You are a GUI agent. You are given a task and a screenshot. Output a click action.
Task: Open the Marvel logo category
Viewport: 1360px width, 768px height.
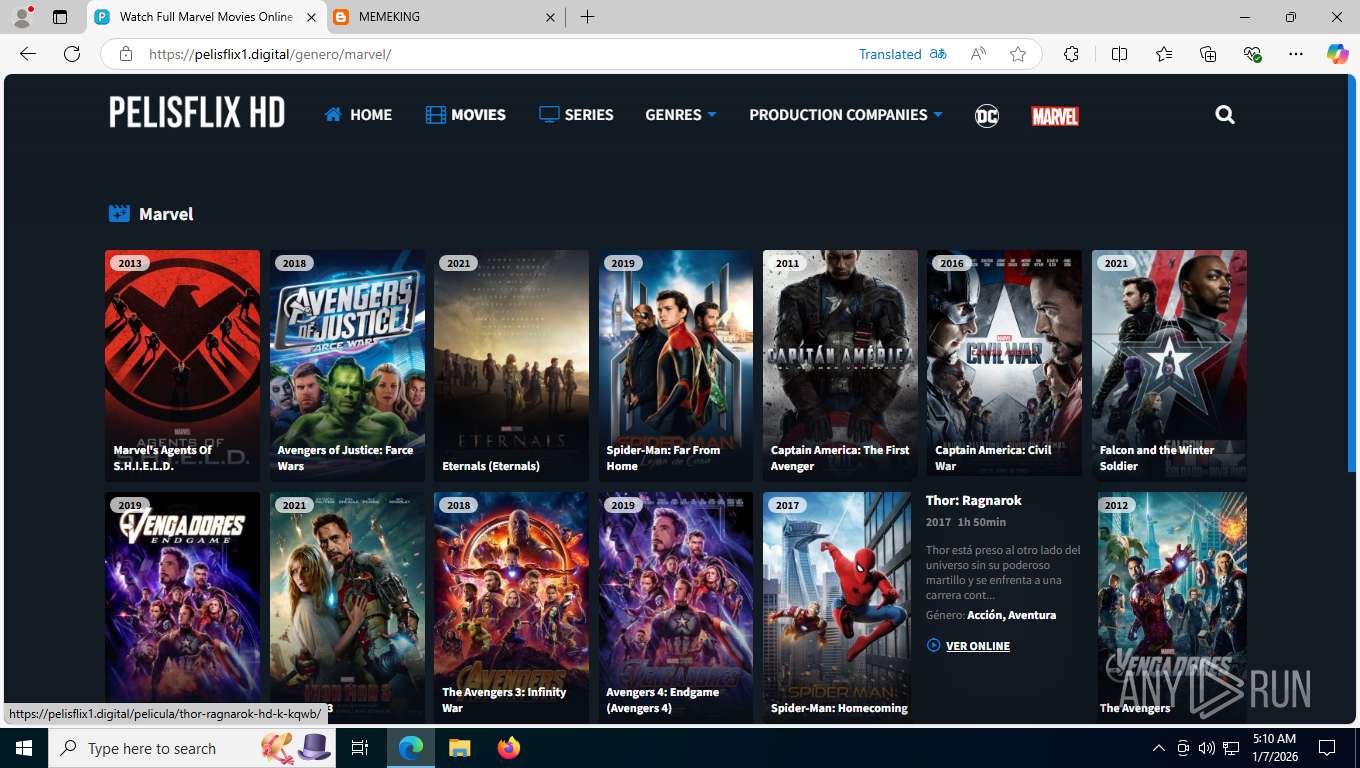pos(1055,116)
